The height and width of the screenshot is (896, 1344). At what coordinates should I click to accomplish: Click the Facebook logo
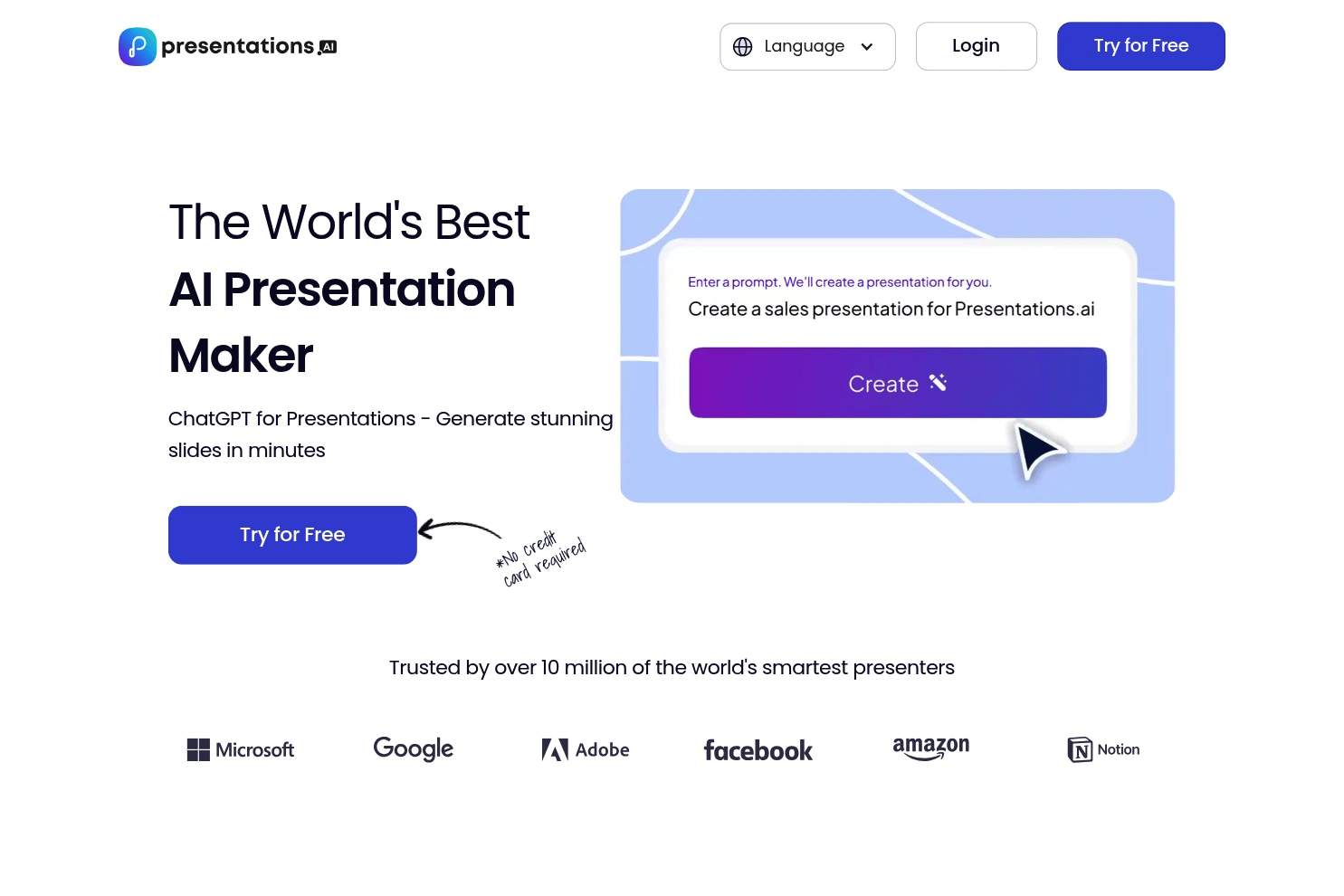[758, 750]
